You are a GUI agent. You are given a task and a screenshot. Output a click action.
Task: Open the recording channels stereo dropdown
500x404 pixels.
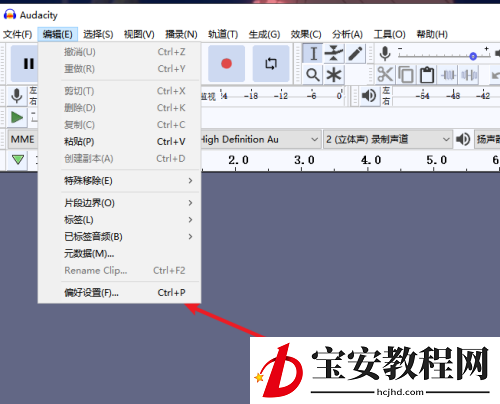(x=388, y=139)
